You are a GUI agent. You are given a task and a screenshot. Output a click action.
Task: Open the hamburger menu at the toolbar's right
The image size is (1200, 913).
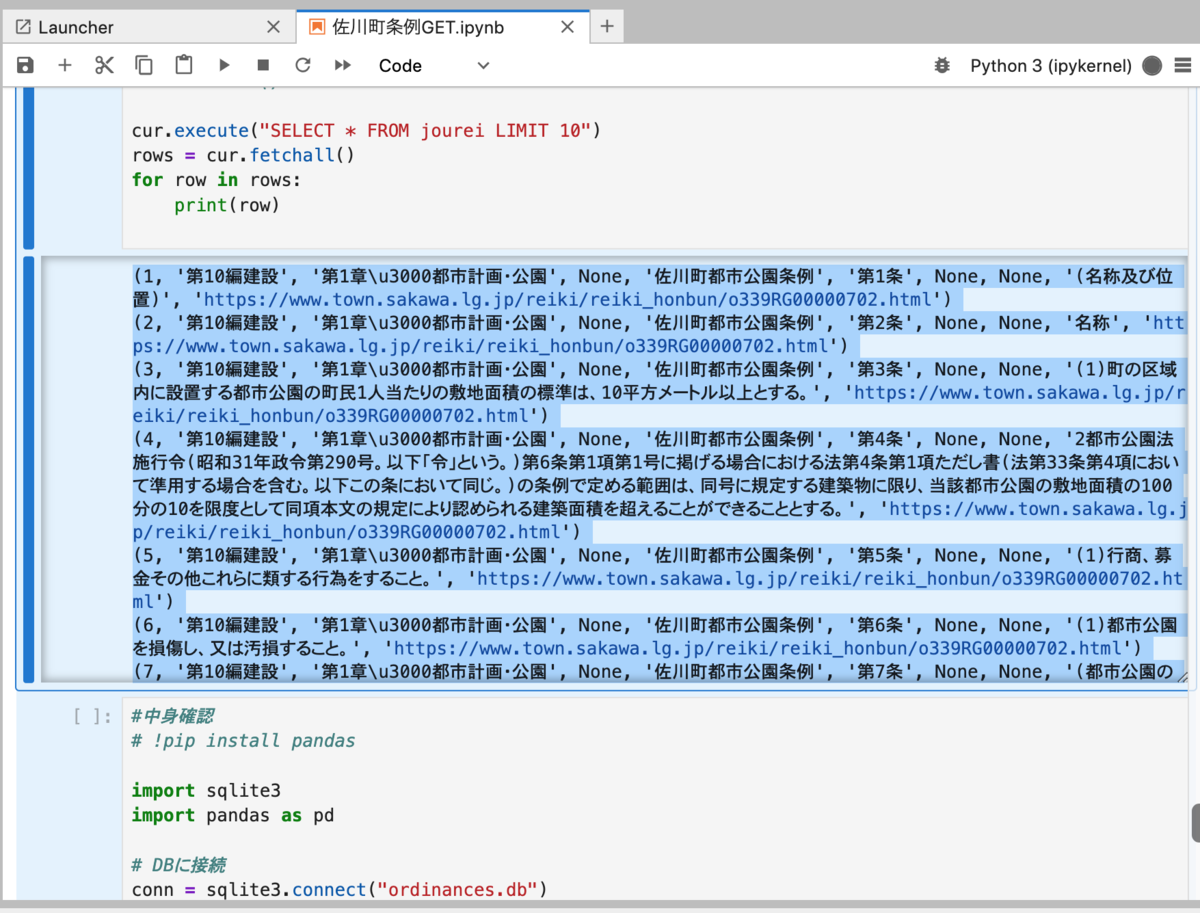(1183, 66)
